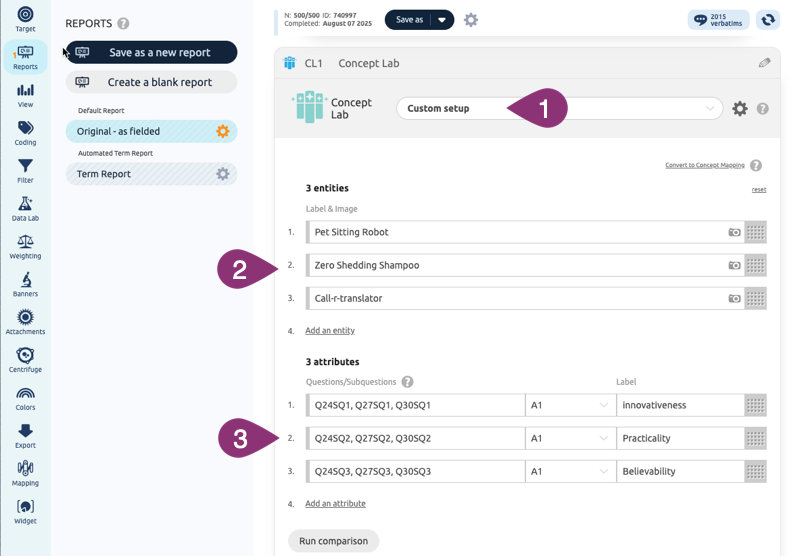The width and height of the screenshot is (800, 556).
Task: Select the Weighting scale icon
Action: click(x=25, y=246)
